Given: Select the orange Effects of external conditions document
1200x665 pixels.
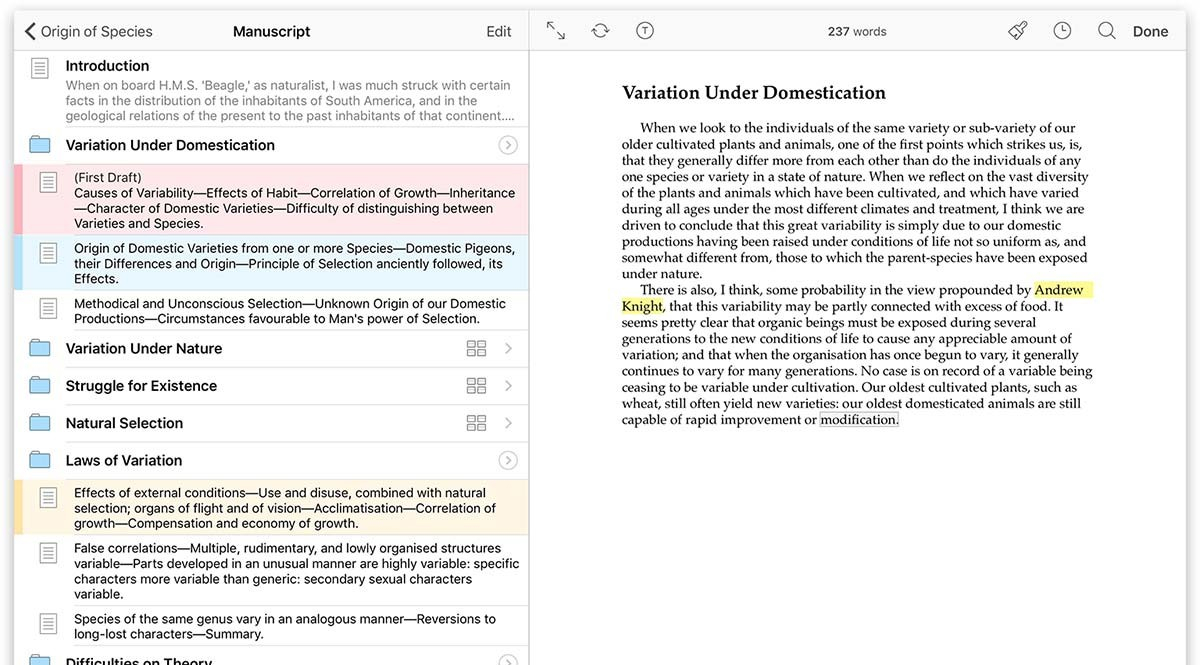Looking at the screenshot, I should pos(270,507).
